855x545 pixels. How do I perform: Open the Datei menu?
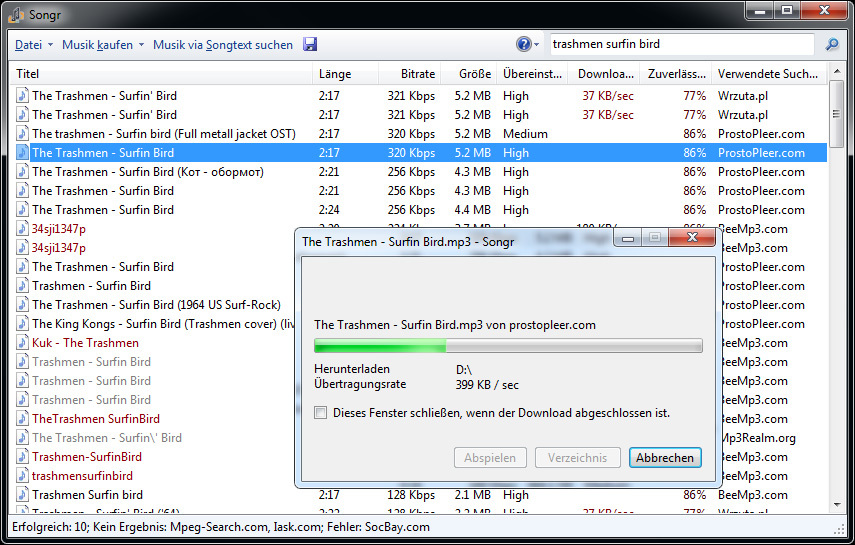(28, 45)
